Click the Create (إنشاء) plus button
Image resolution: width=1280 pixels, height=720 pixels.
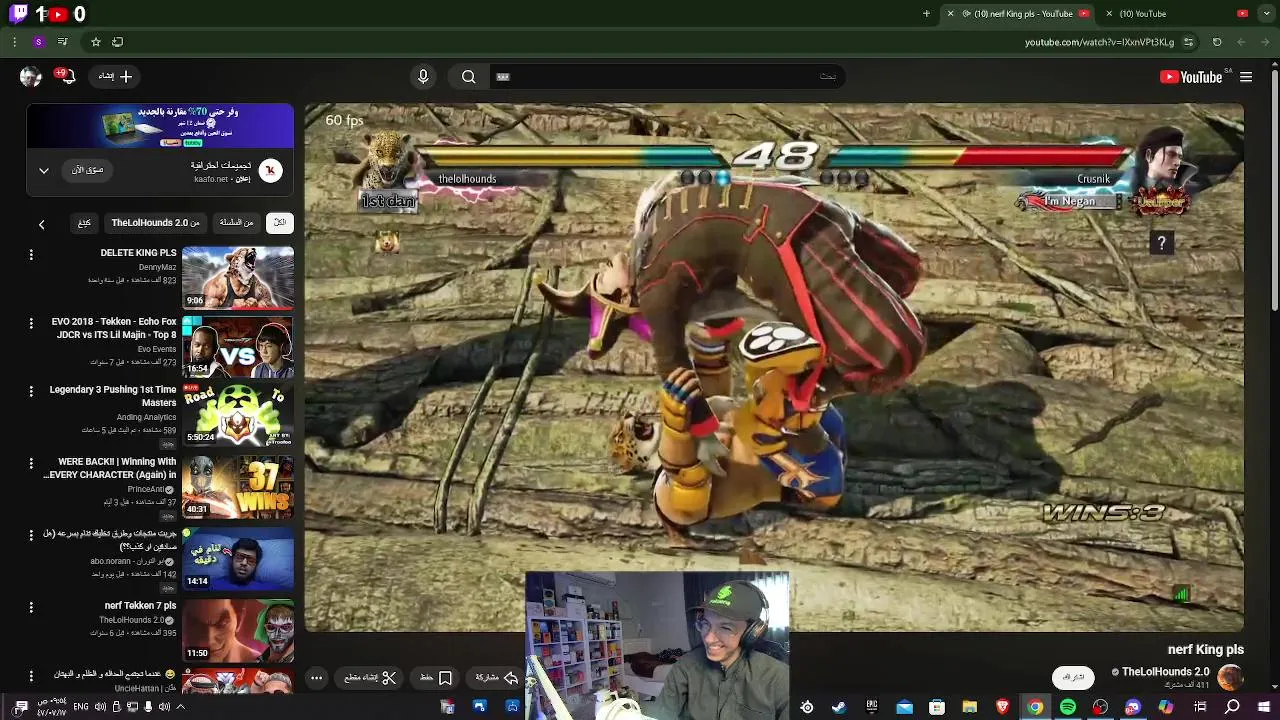point(116,76)
